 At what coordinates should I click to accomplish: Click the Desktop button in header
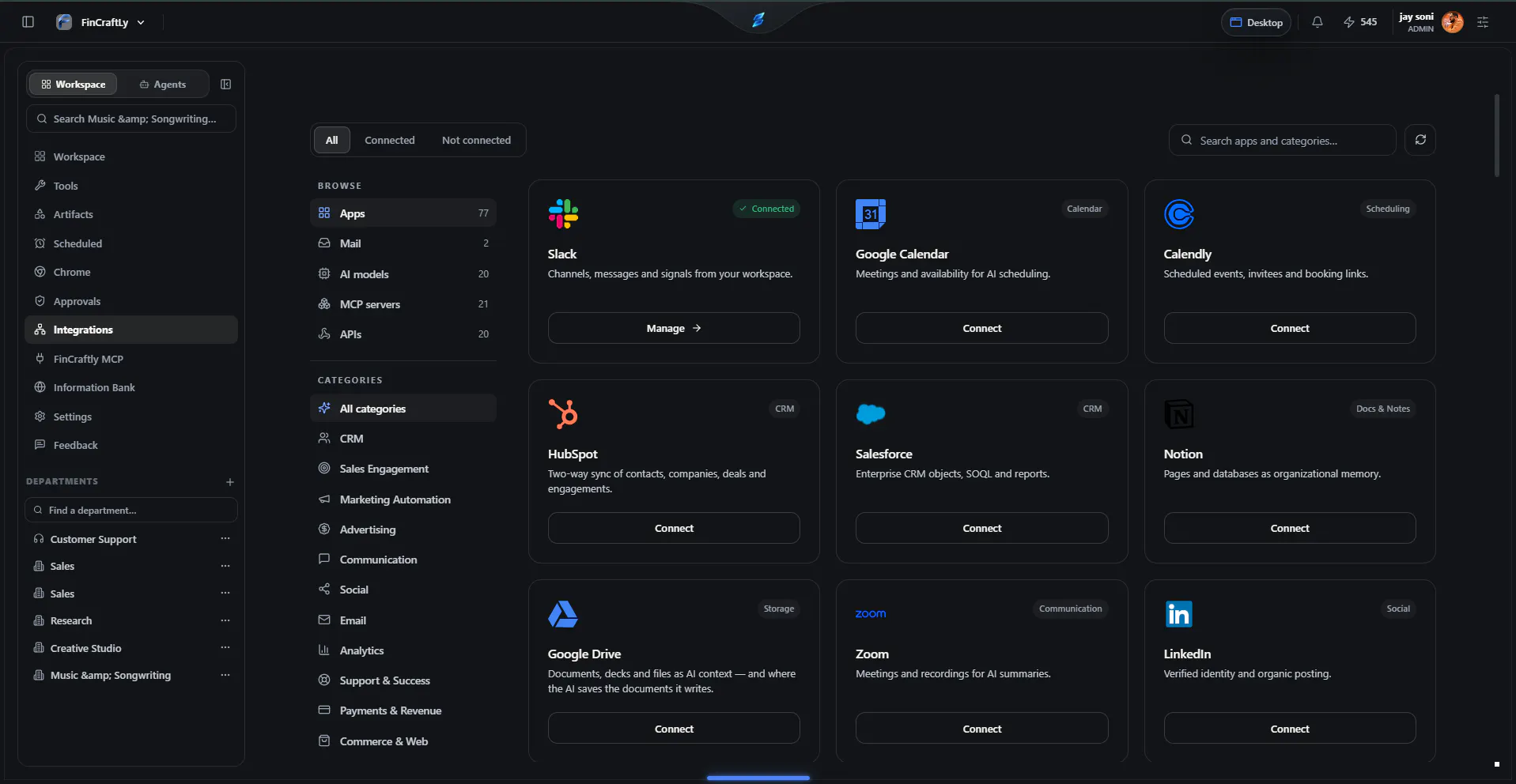(1256, 22)
